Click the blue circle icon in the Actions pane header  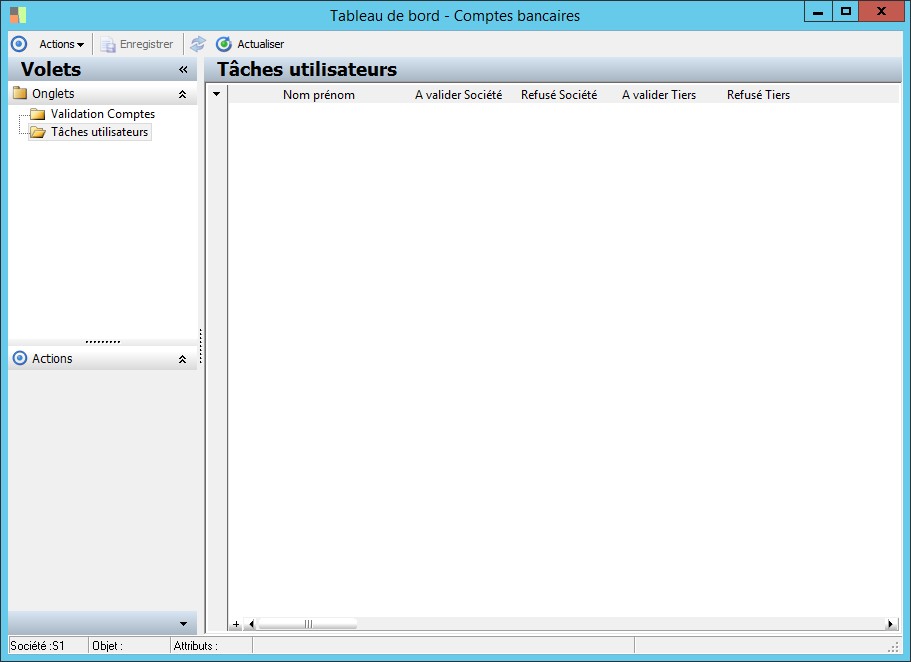pos(20,358)
